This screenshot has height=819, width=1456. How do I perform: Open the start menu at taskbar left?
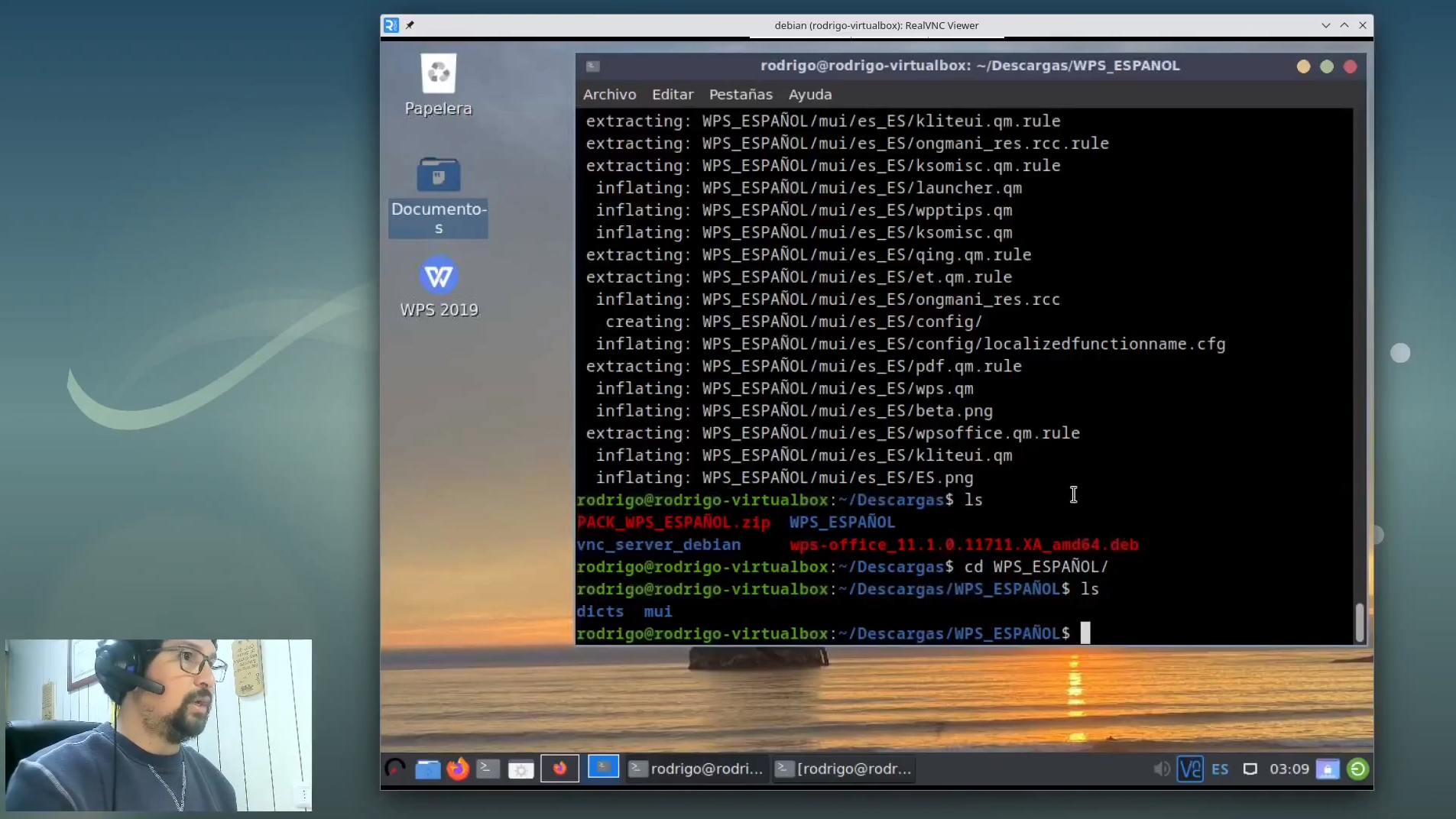tap(395, 769)
